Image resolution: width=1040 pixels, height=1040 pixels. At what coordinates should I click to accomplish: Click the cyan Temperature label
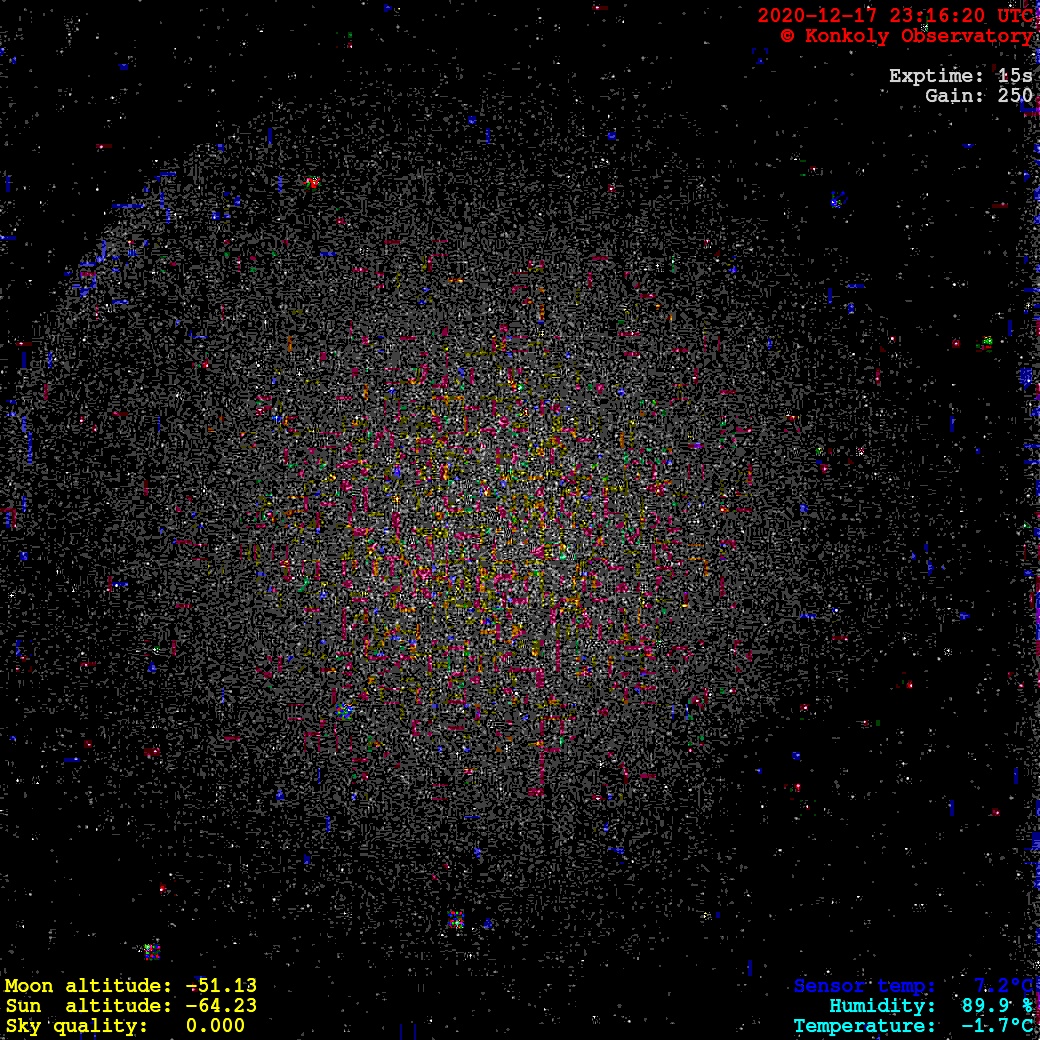864,1026
